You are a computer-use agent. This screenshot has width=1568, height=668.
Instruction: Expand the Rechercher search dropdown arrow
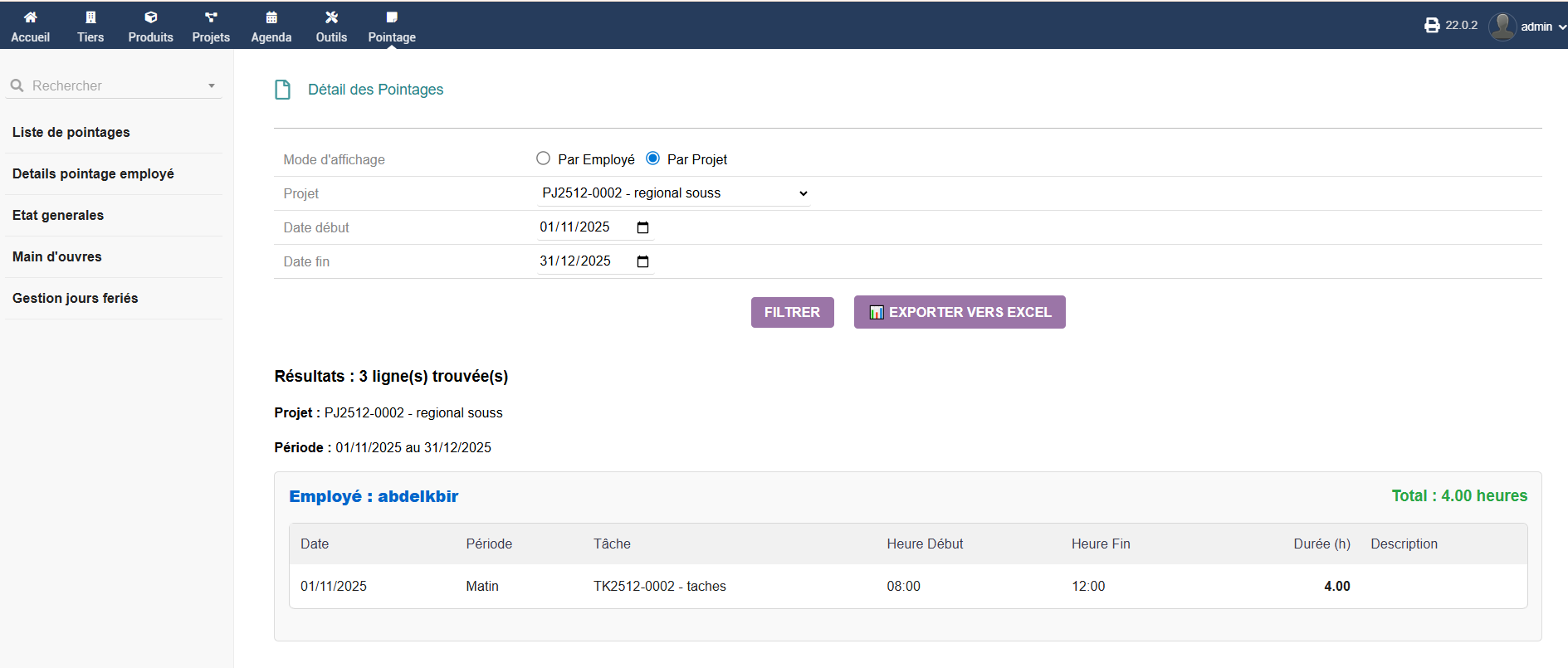(x=212, y=85)
